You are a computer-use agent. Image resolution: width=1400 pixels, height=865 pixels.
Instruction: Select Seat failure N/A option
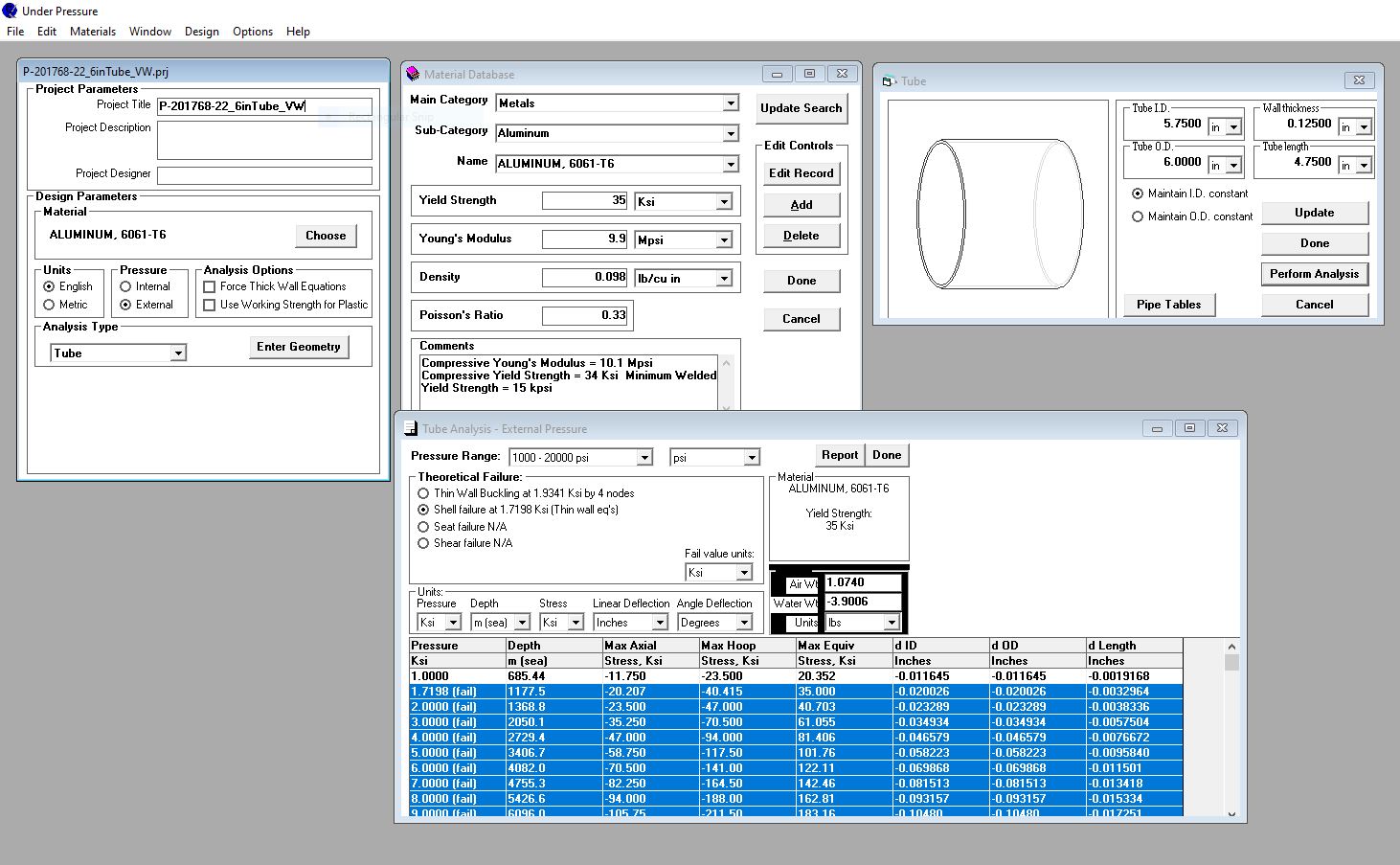coord(423,527)
